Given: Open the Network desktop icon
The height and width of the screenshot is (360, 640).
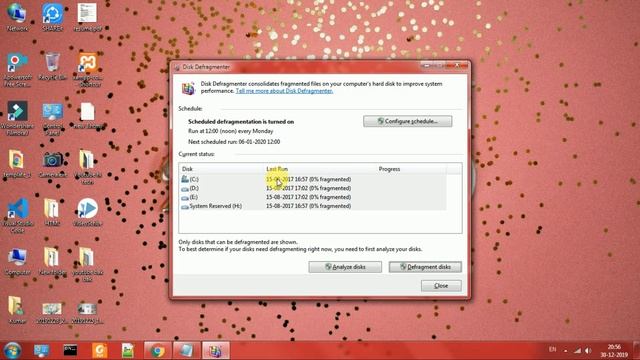Looking at the screenshot, I should 17,17.
